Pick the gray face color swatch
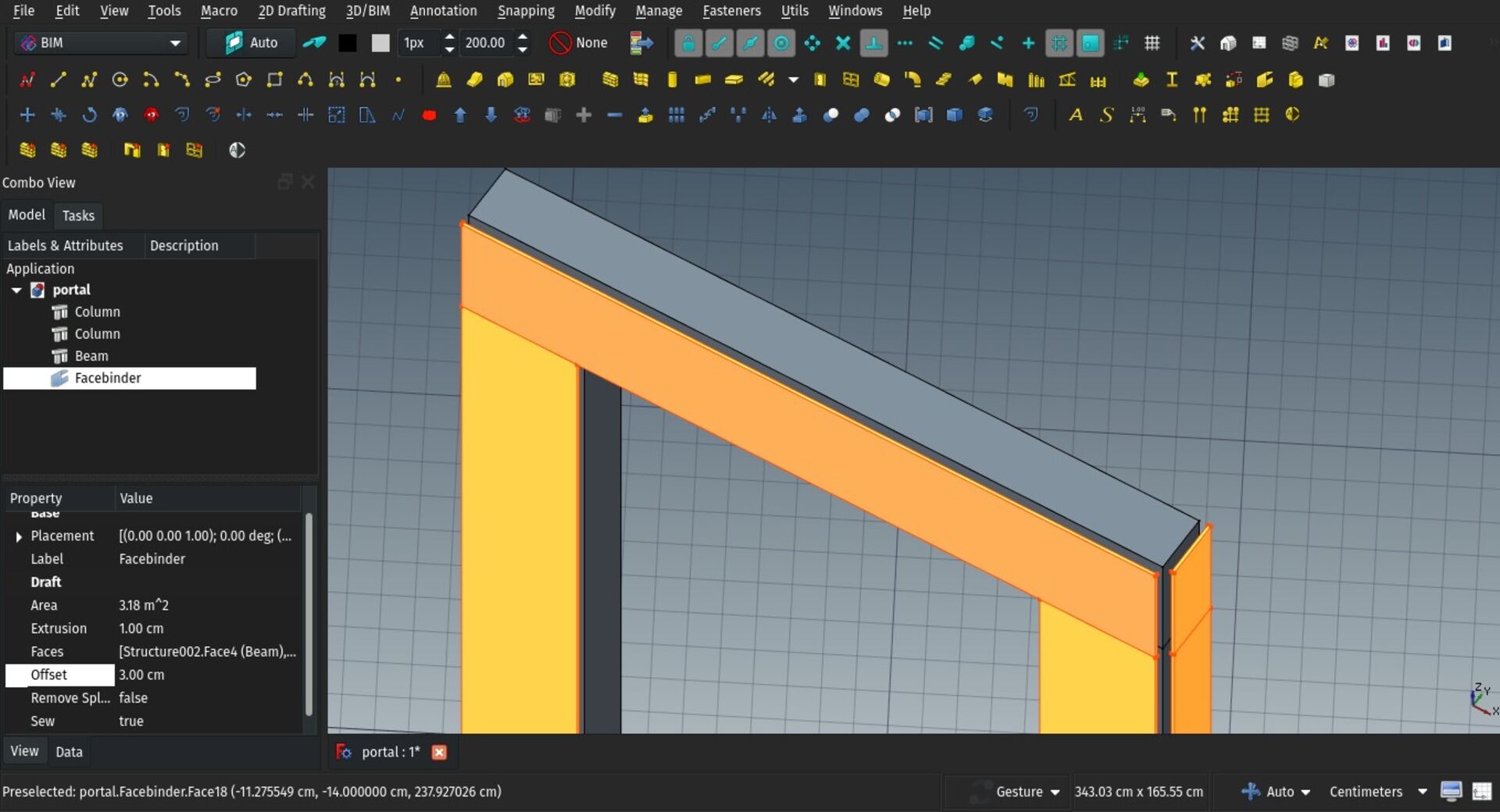The height and width of the screenshot is (812, 1500). pos(380,43)
